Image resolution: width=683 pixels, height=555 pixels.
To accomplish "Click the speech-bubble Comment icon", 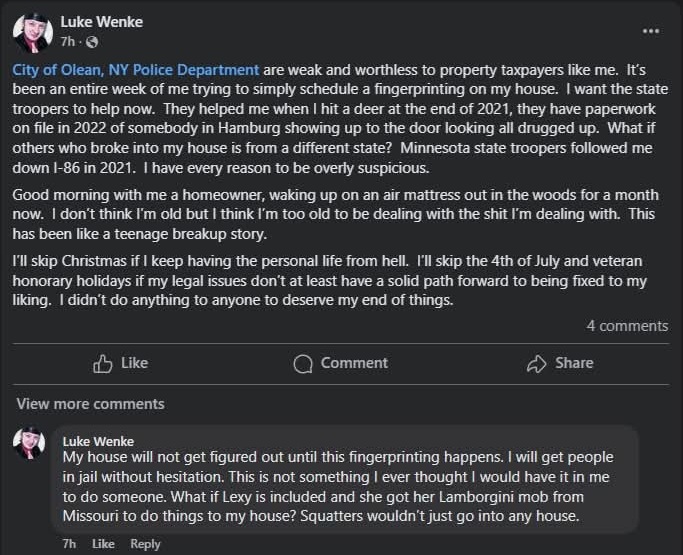I will point(303,364).
